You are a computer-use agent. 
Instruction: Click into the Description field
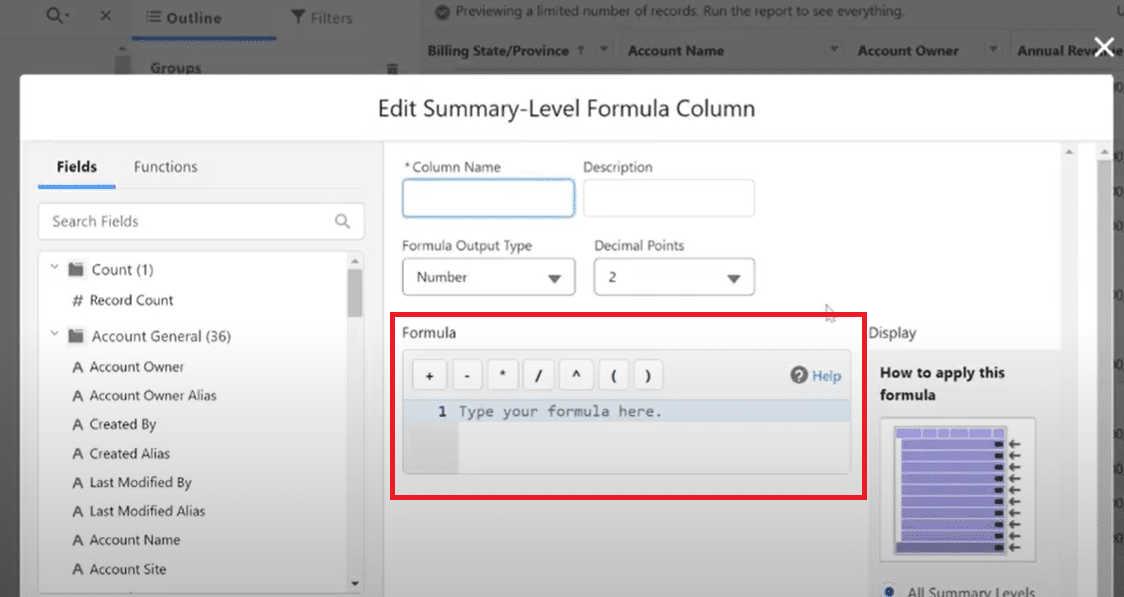669,198
